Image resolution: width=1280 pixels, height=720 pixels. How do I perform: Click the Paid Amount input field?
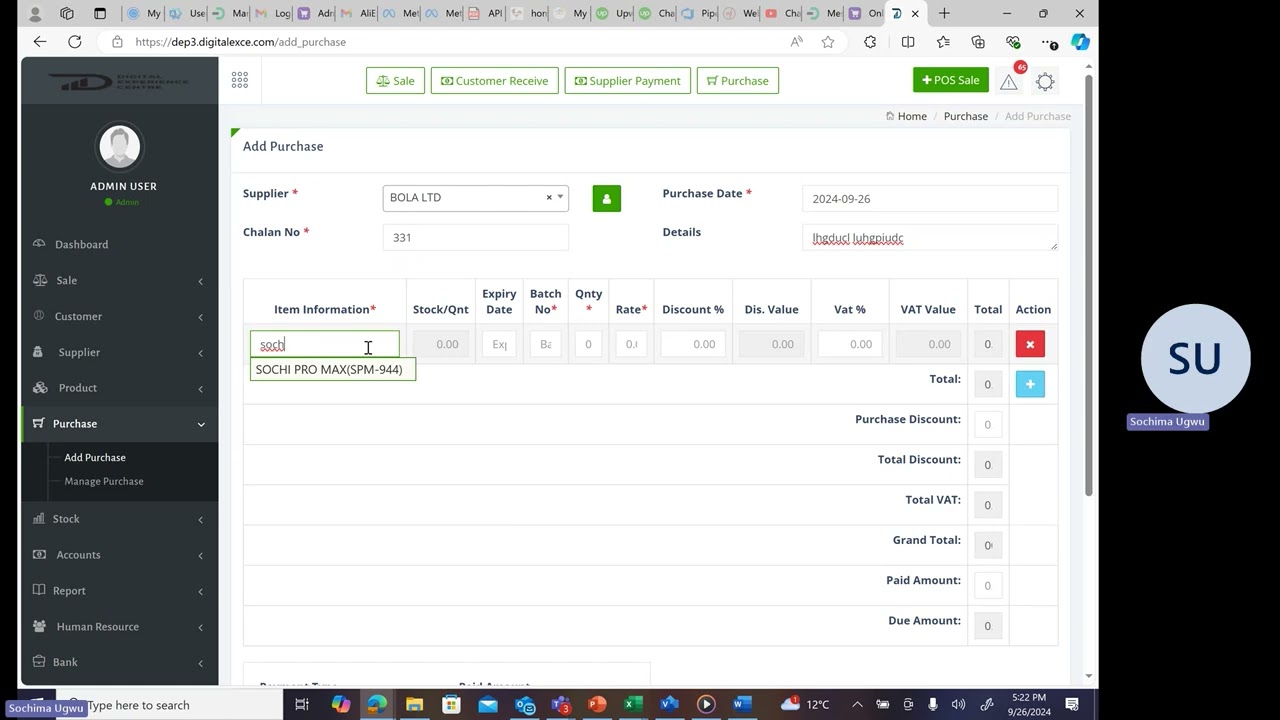click(987, 586)
